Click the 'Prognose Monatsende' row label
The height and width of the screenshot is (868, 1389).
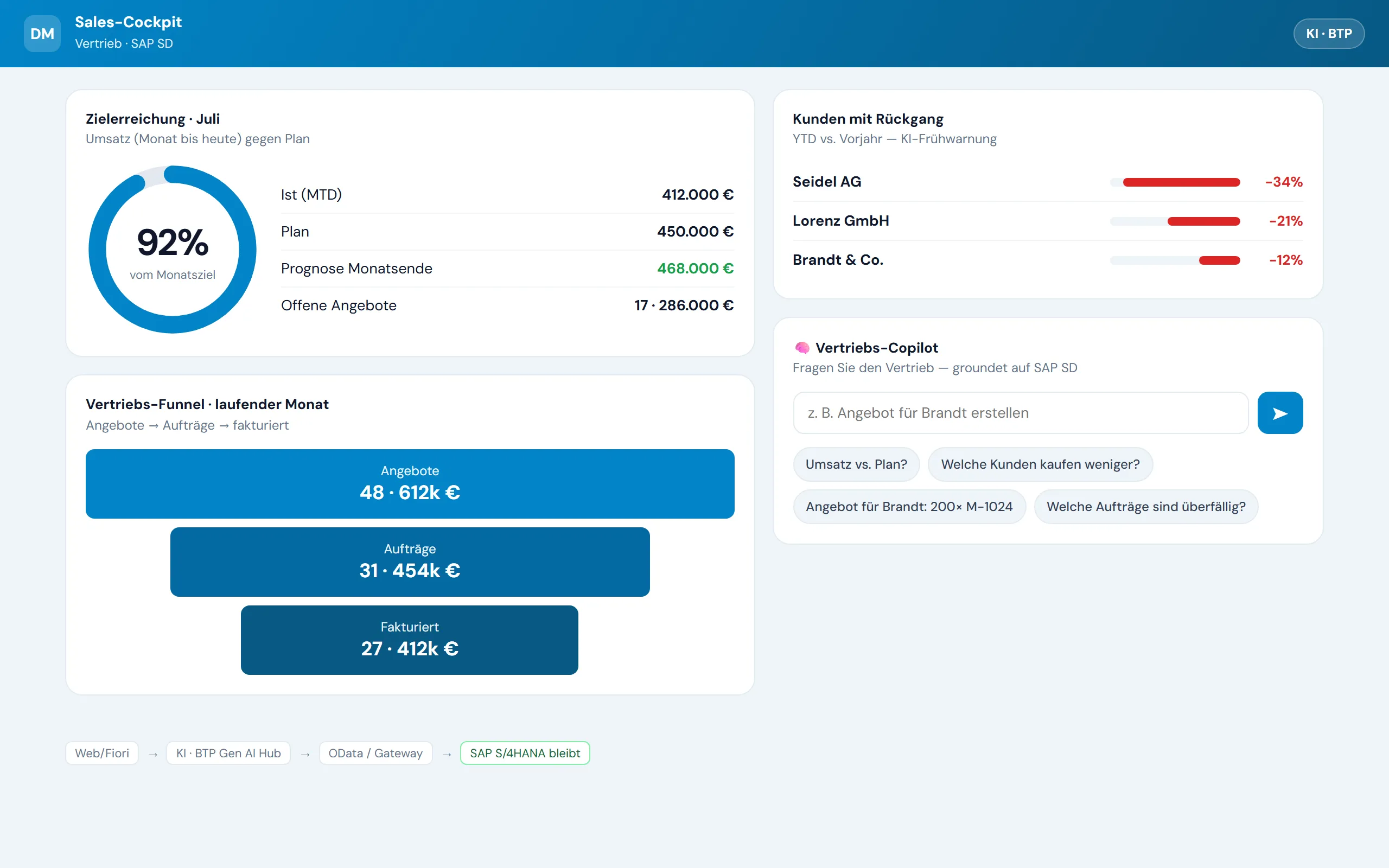coord(356,268)
